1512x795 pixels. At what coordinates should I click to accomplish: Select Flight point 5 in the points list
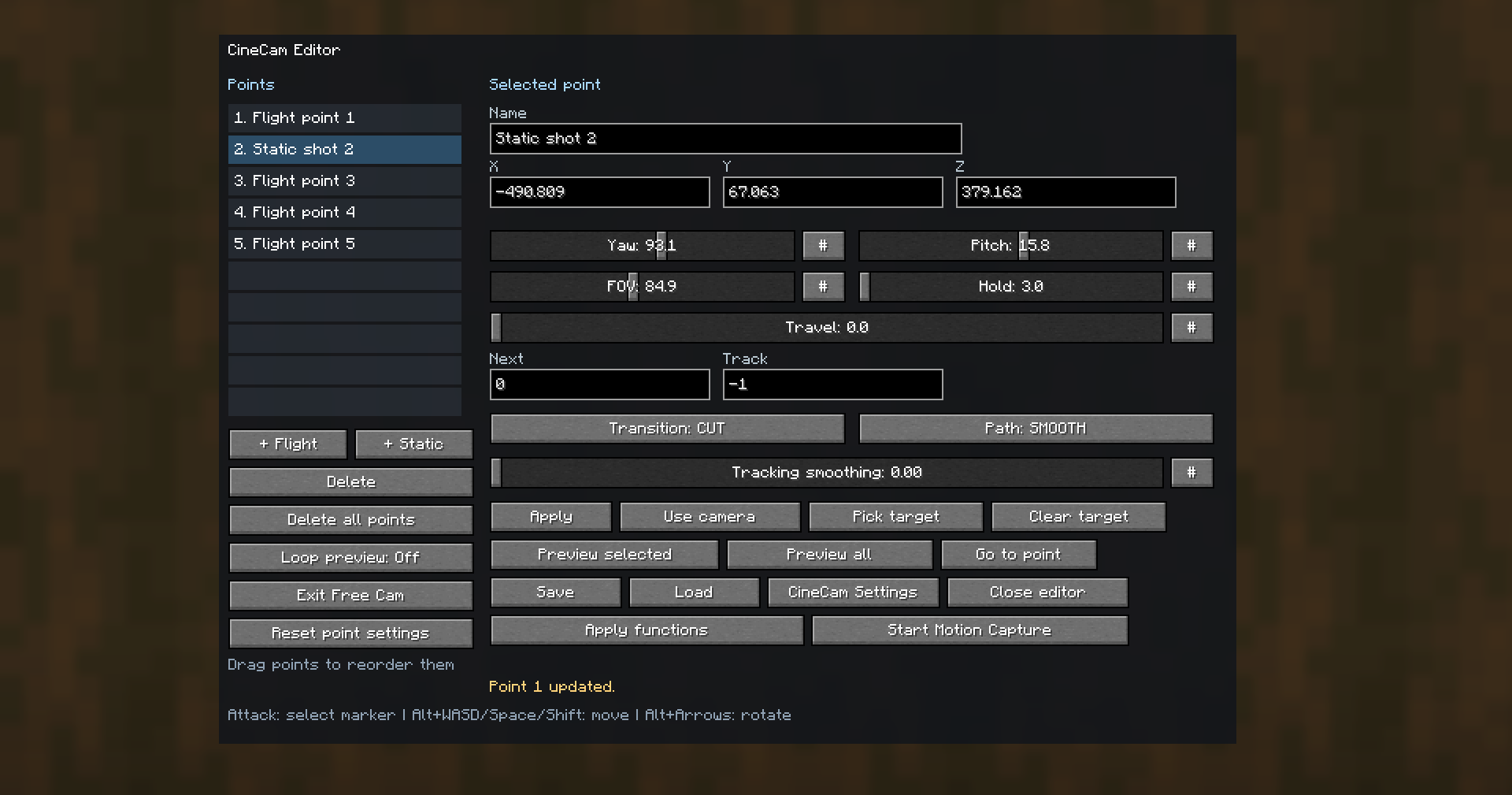click(345, 244)
